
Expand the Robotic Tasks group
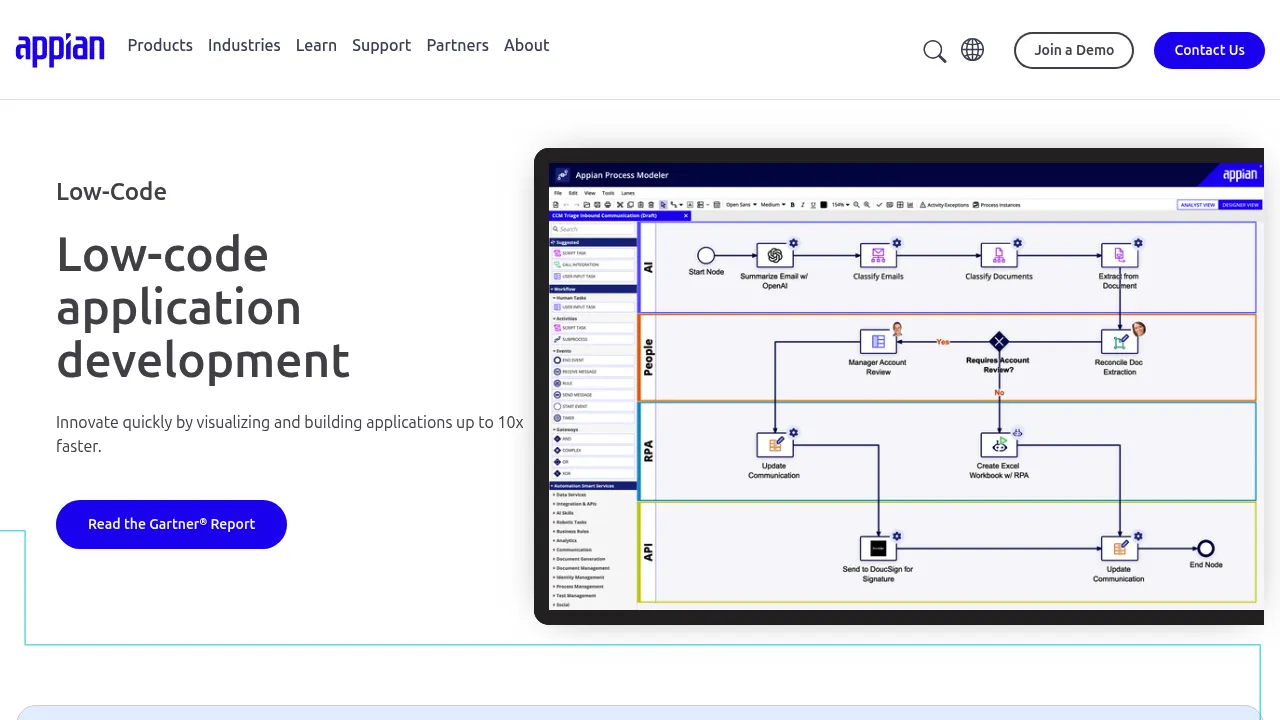click(x=570, y=522)
